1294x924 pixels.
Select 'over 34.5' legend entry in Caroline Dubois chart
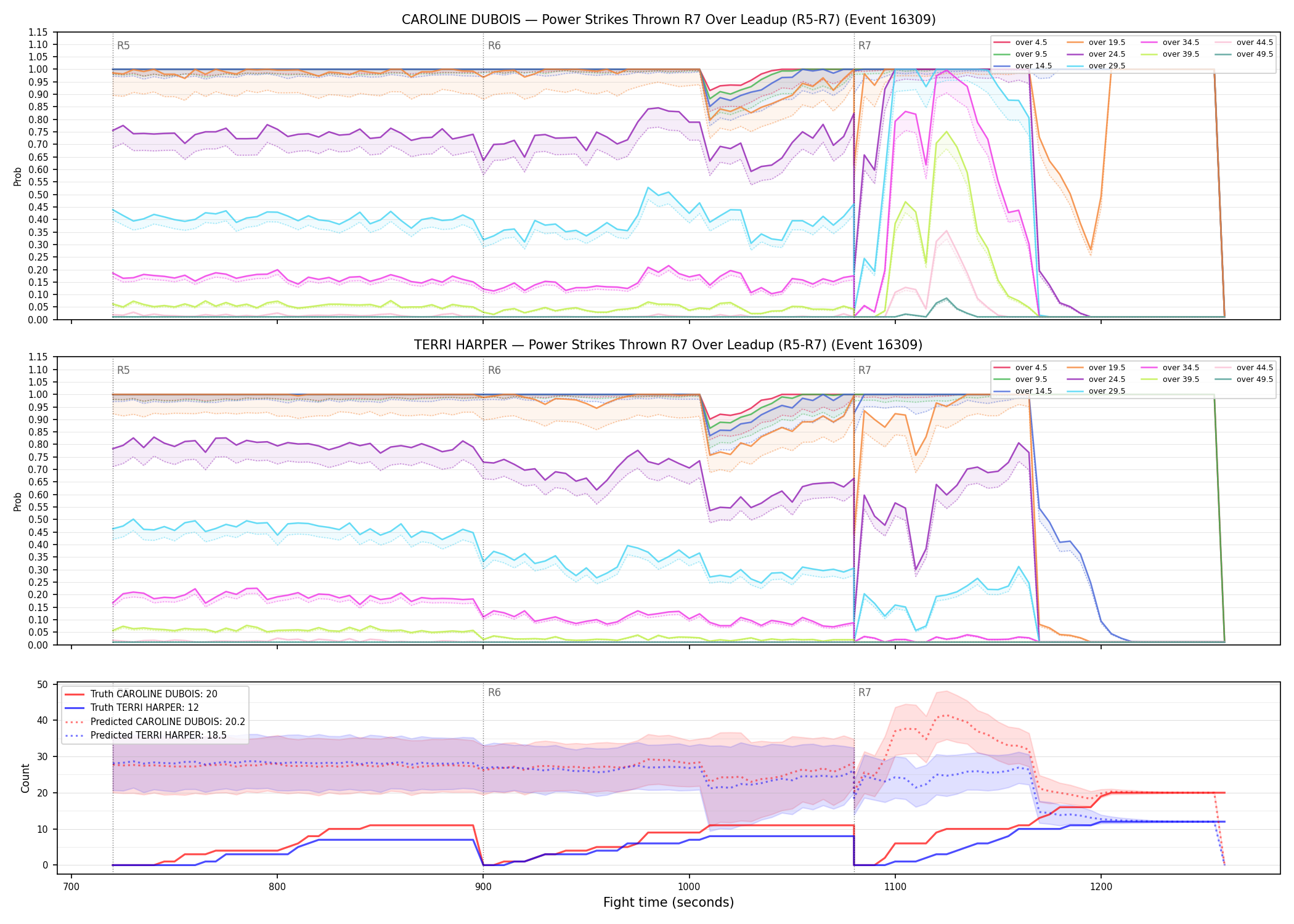tap(1170, 43)
